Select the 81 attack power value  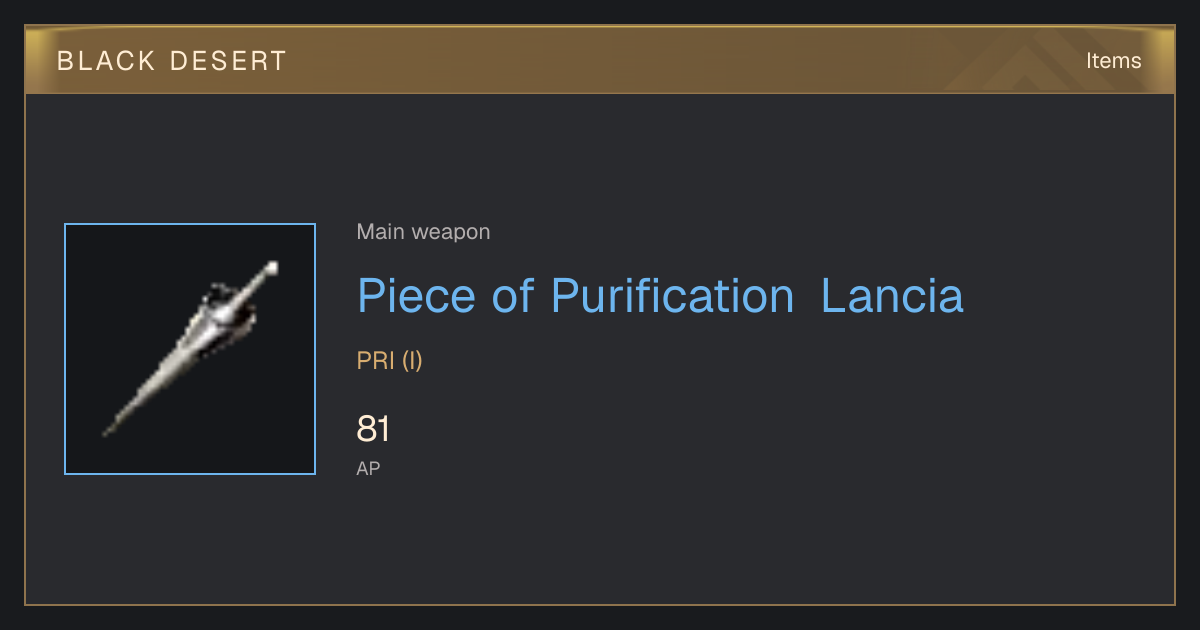click(x=373, y=429)
